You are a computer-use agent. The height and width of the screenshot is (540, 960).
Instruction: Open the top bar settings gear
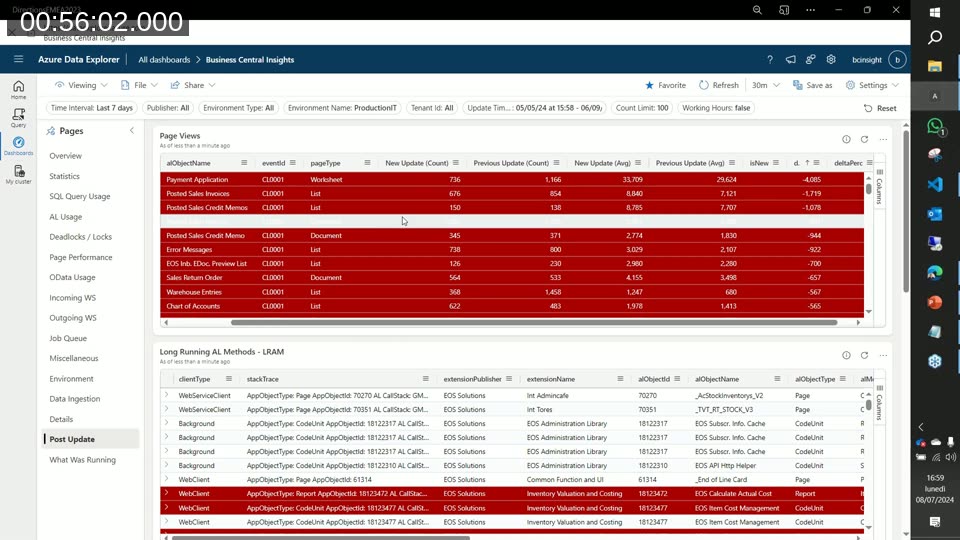831,59
